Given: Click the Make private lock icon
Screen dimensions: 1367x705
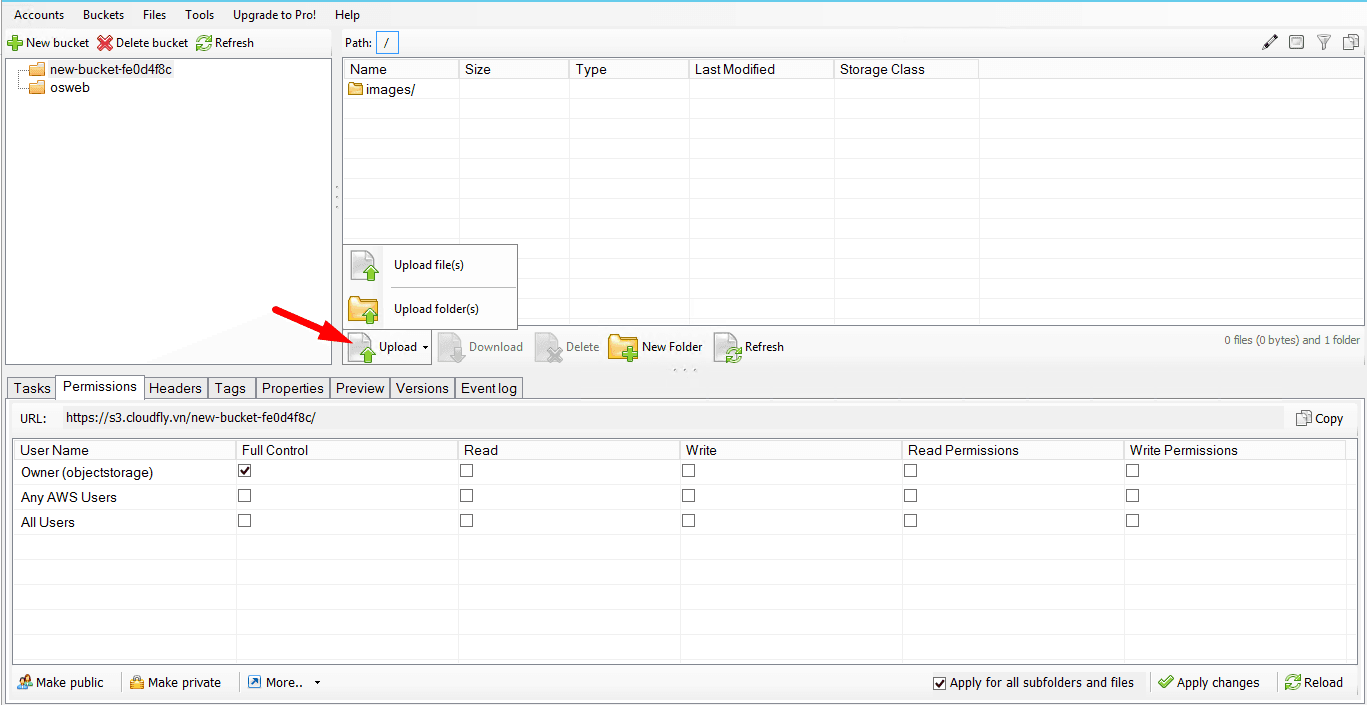Looking at the screenshot, I should (x=137, y=682).
